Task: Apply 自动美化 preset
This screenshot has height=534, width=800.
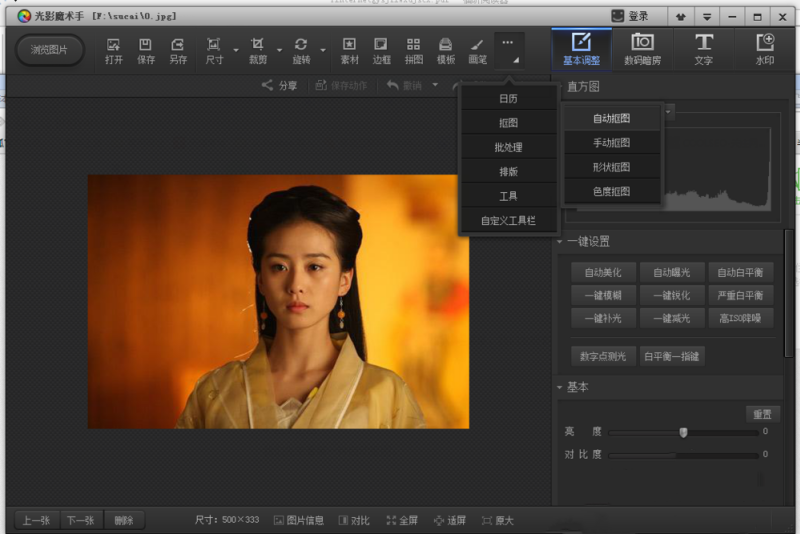Action: (603, 272)
